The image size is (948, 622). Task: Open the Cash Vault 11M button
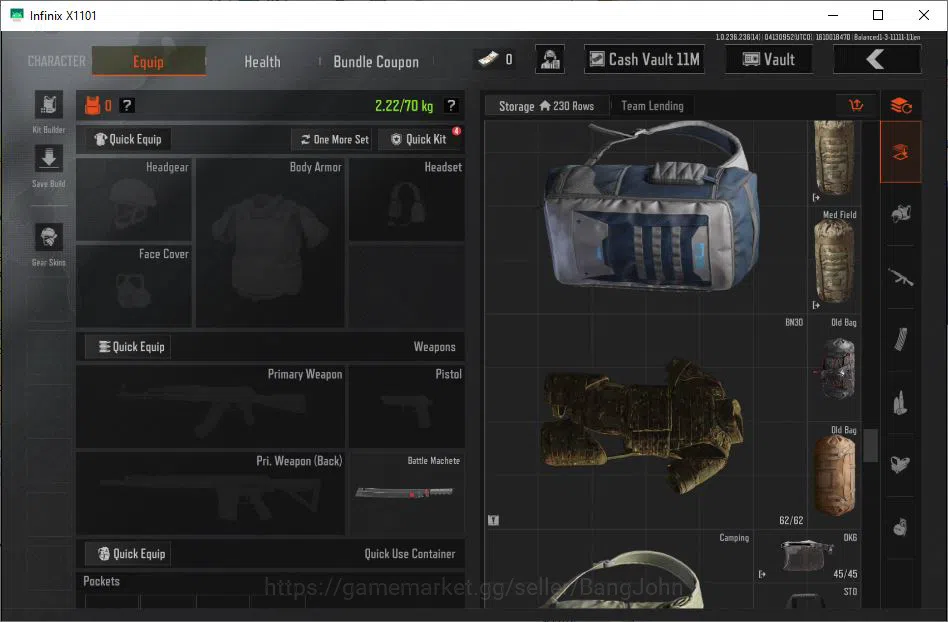point(644,59)
